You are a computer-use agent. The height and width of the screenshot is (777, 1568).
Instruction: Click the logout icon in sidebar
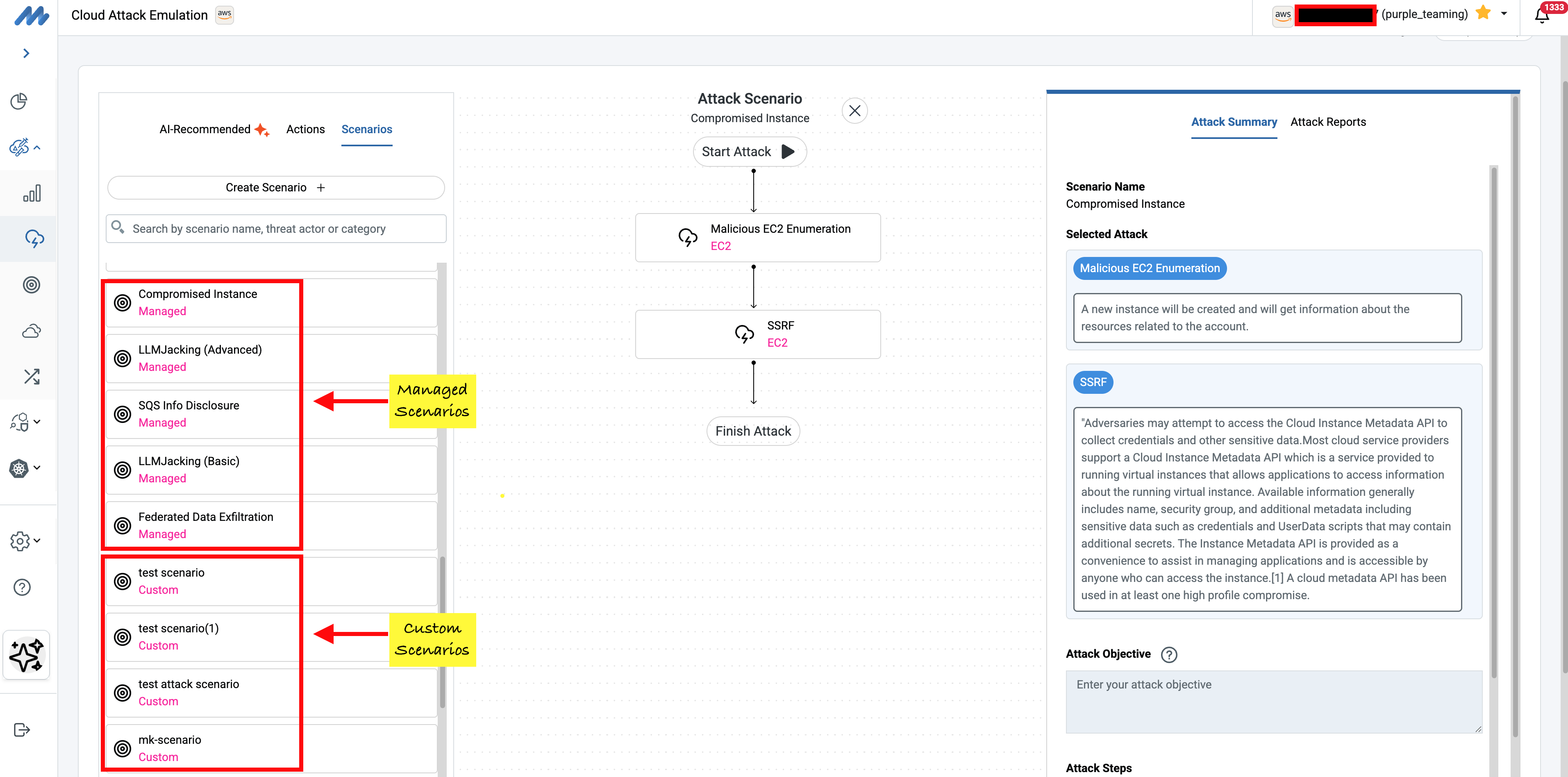pos(22,729)
